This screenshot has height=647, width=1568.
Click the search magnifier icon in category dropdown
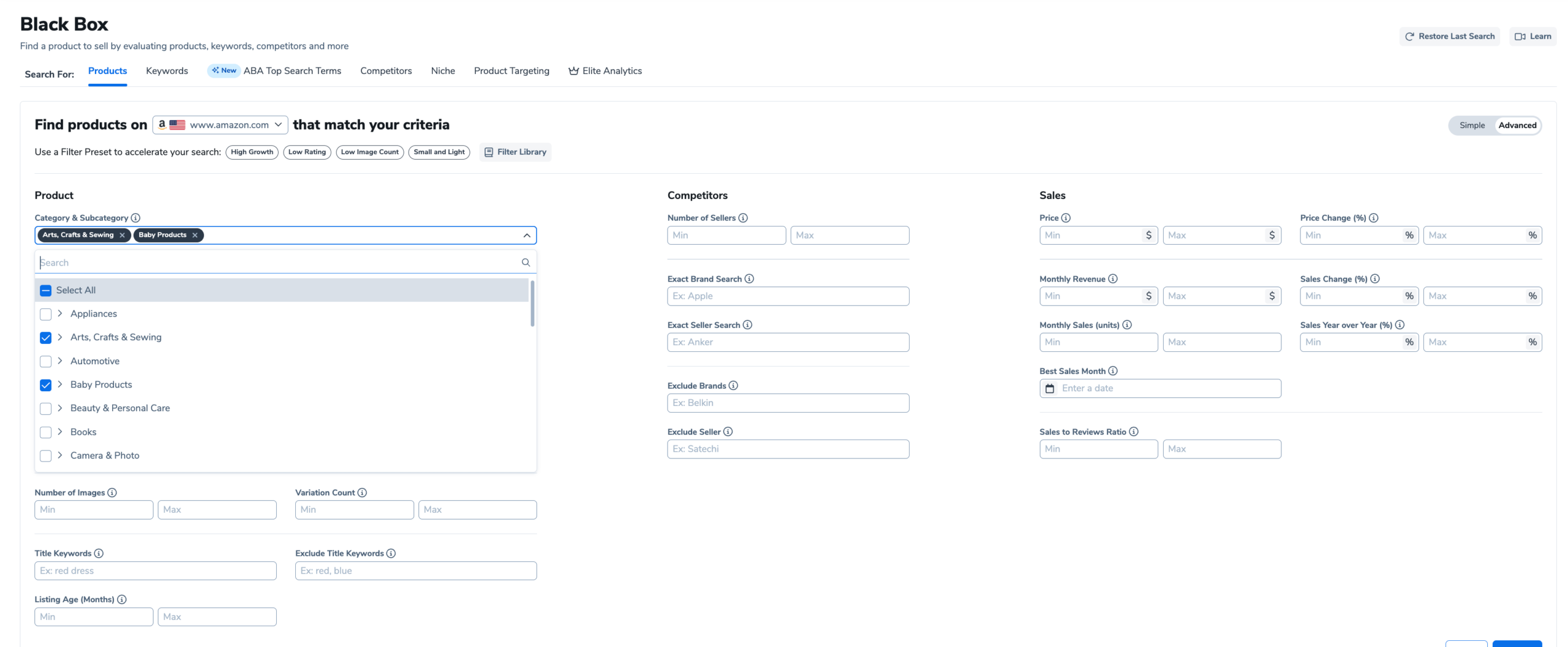[526, 263]
